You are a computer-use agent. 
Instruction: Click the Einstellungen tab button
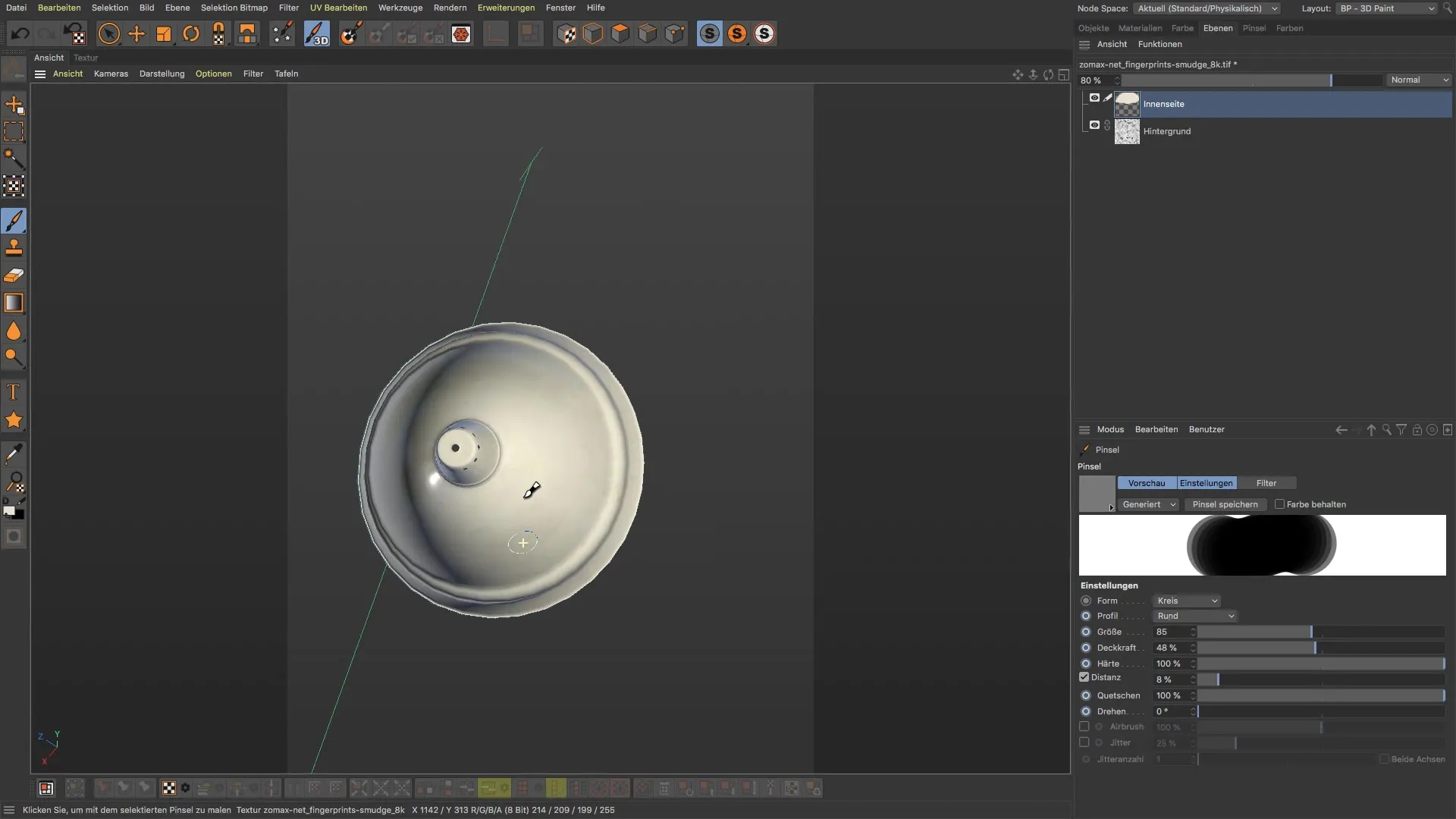point(1206,483)
